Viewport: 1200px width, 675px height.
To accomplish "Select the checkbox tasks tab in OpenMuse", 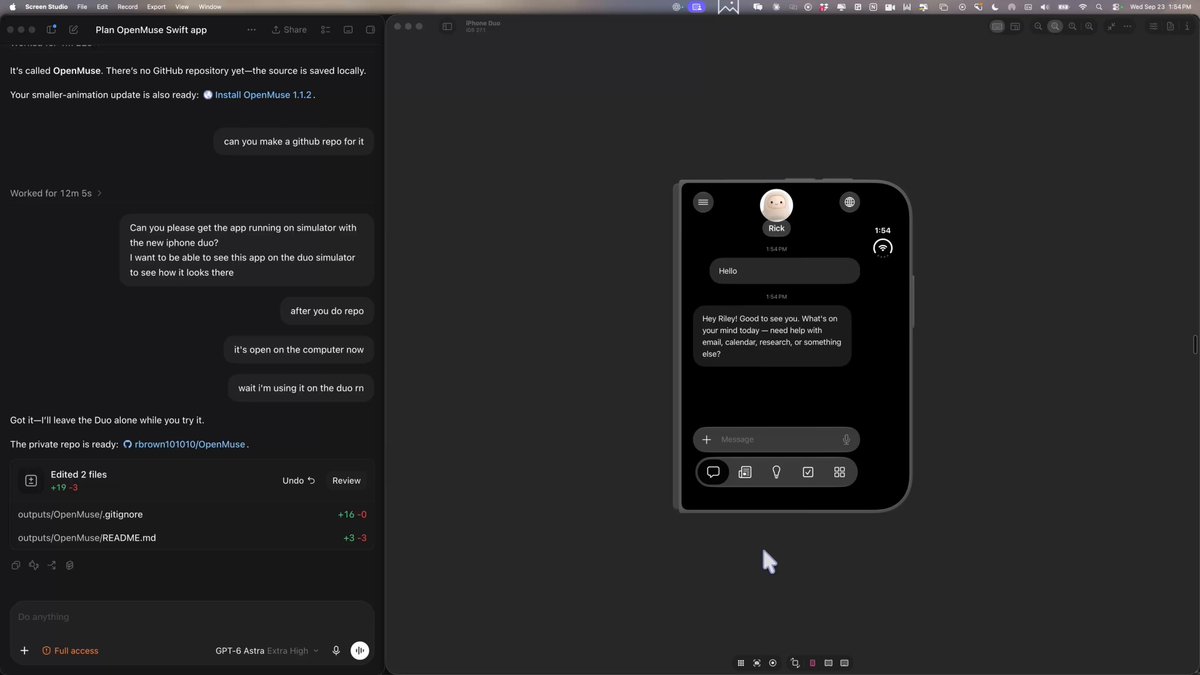I will 808,472.
